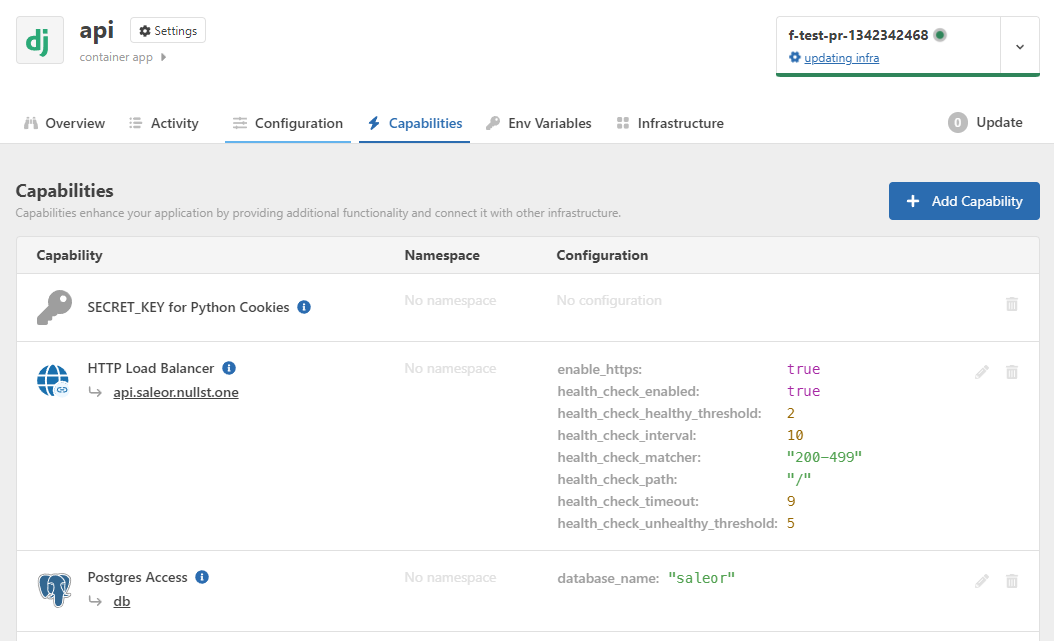Show info for the Postgres Access capability
1054x641 pixels.
(x=203, y=576)
